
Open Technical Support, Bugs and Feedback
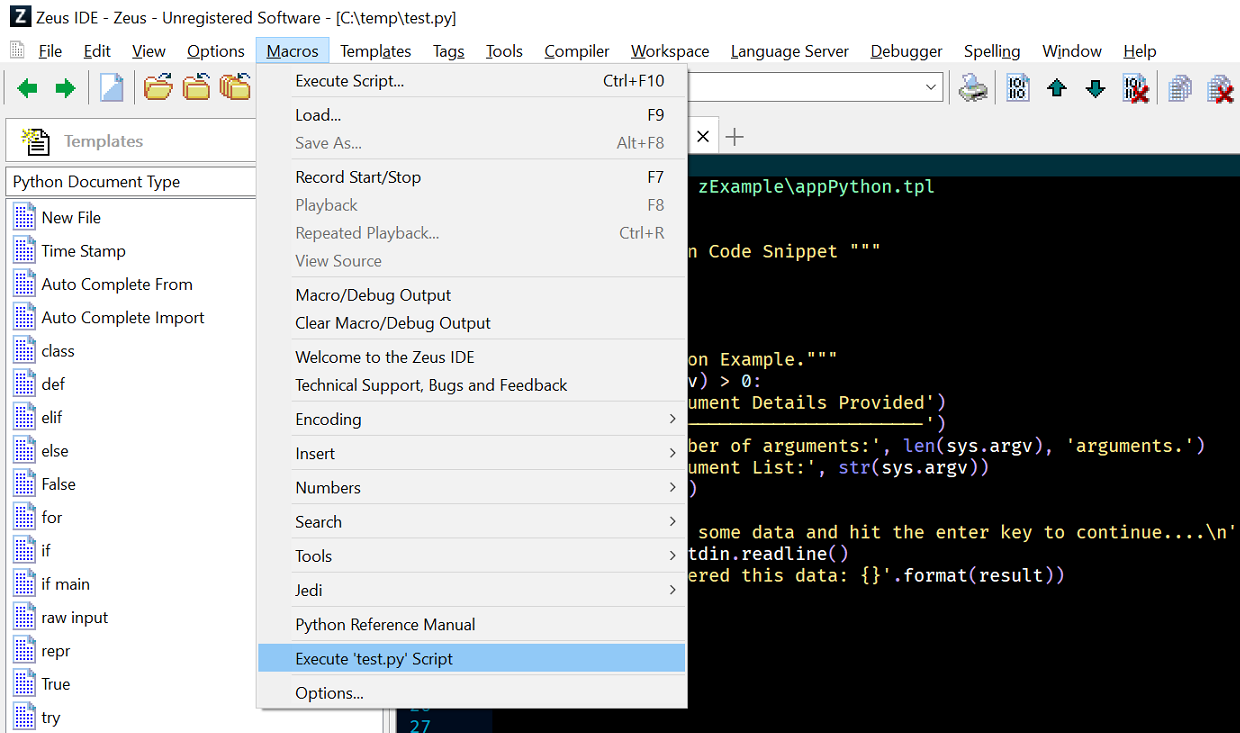tap(472, 385)
